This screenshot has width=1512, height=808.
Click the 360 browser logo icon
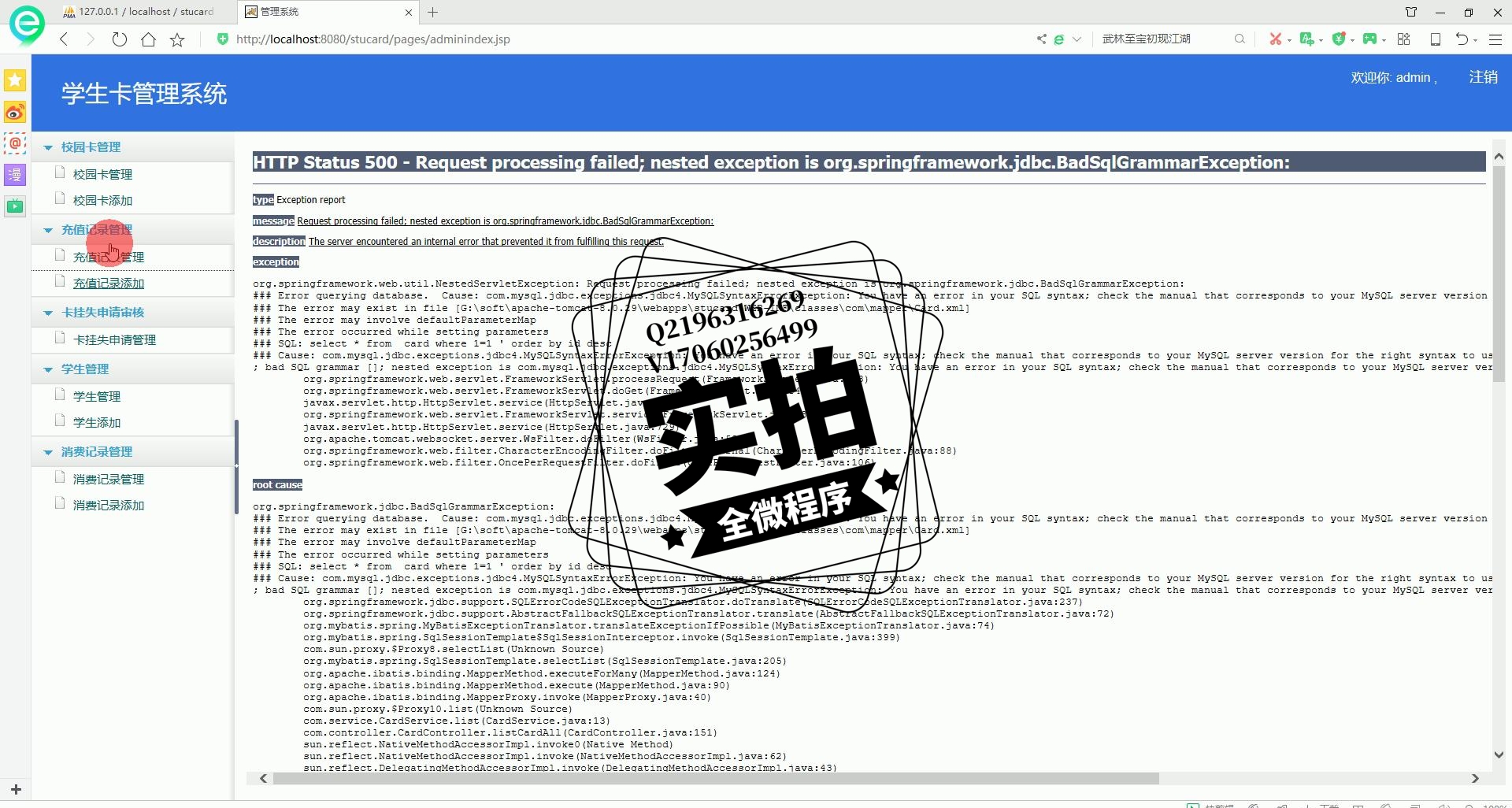27,24
